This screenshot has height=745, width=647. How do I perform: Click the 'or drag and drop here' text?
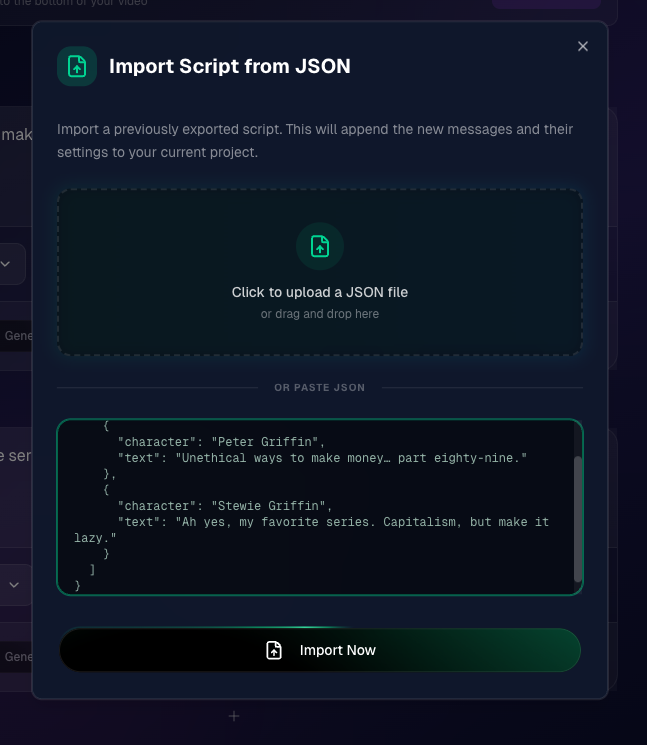point(320,314)
